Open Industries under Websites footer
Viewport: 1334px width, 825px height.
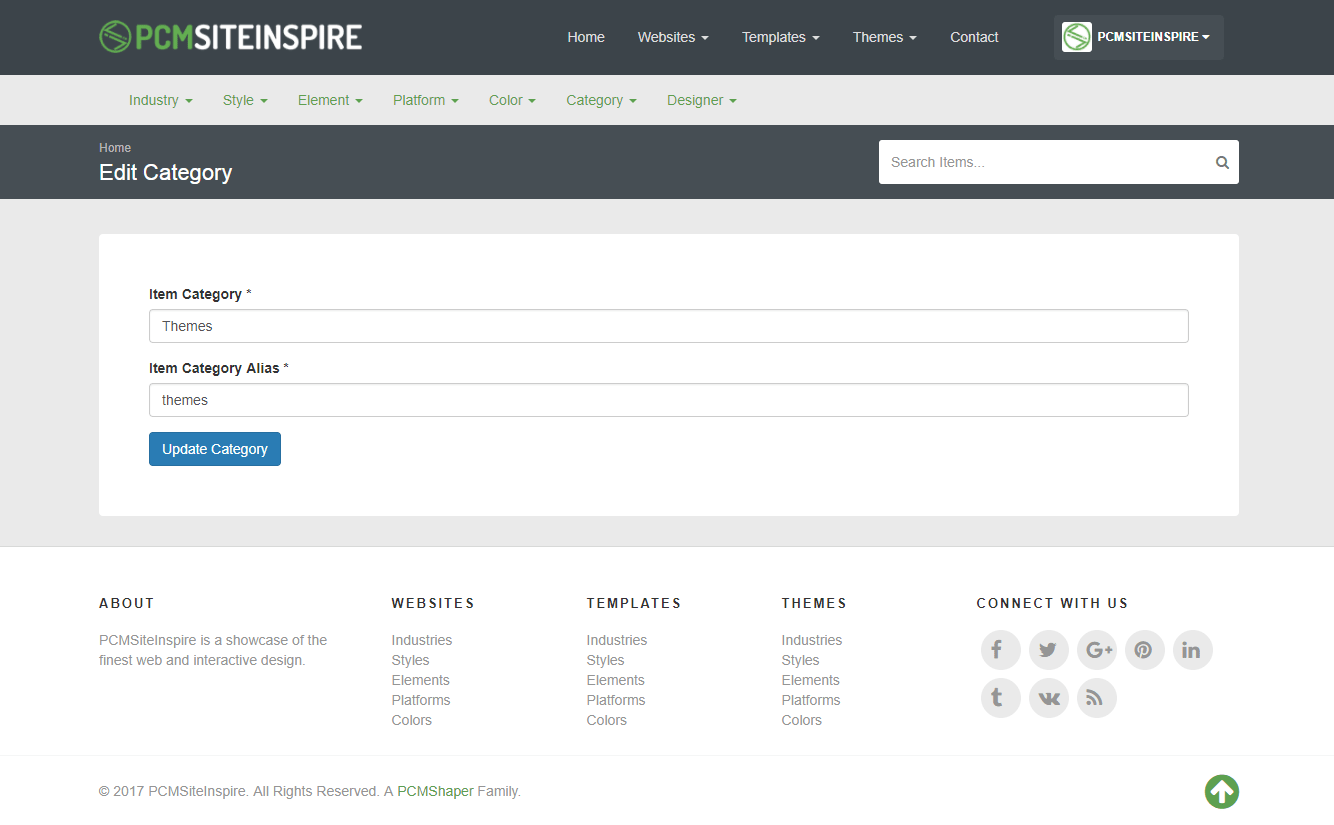click(x=422, y=640)
